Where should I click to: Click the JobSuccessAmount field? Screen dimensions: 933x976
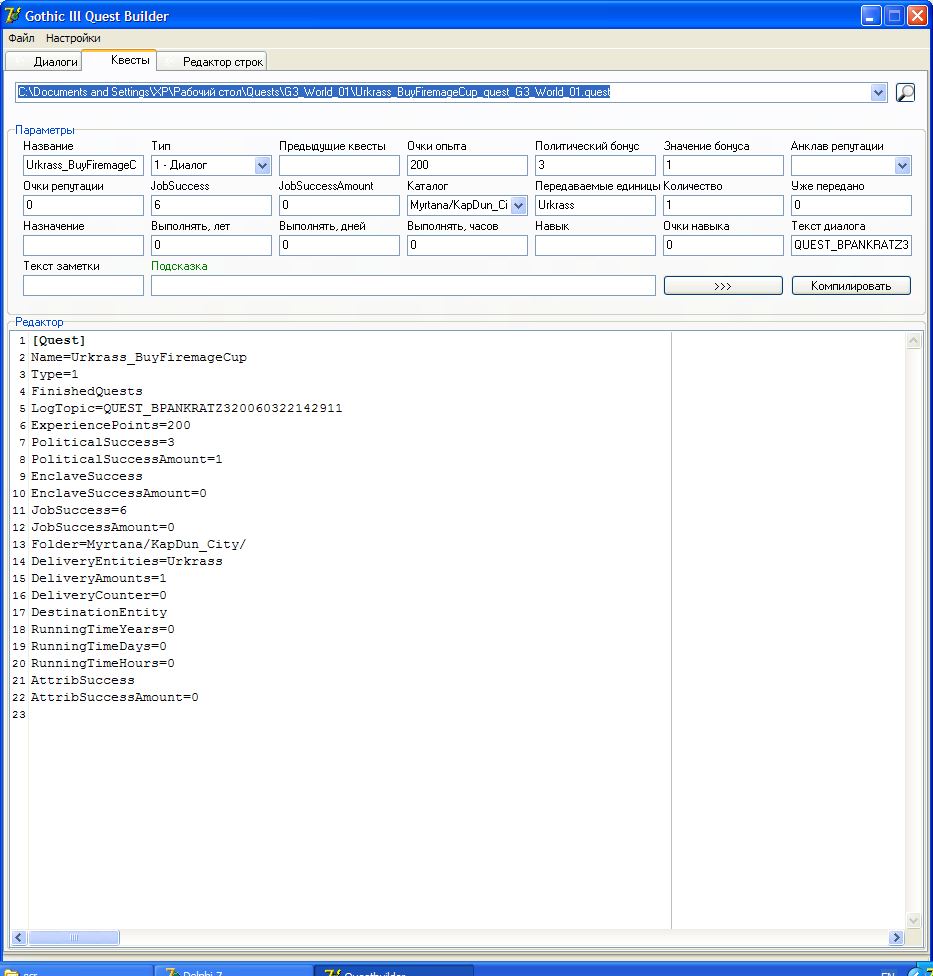coord(339,205)
